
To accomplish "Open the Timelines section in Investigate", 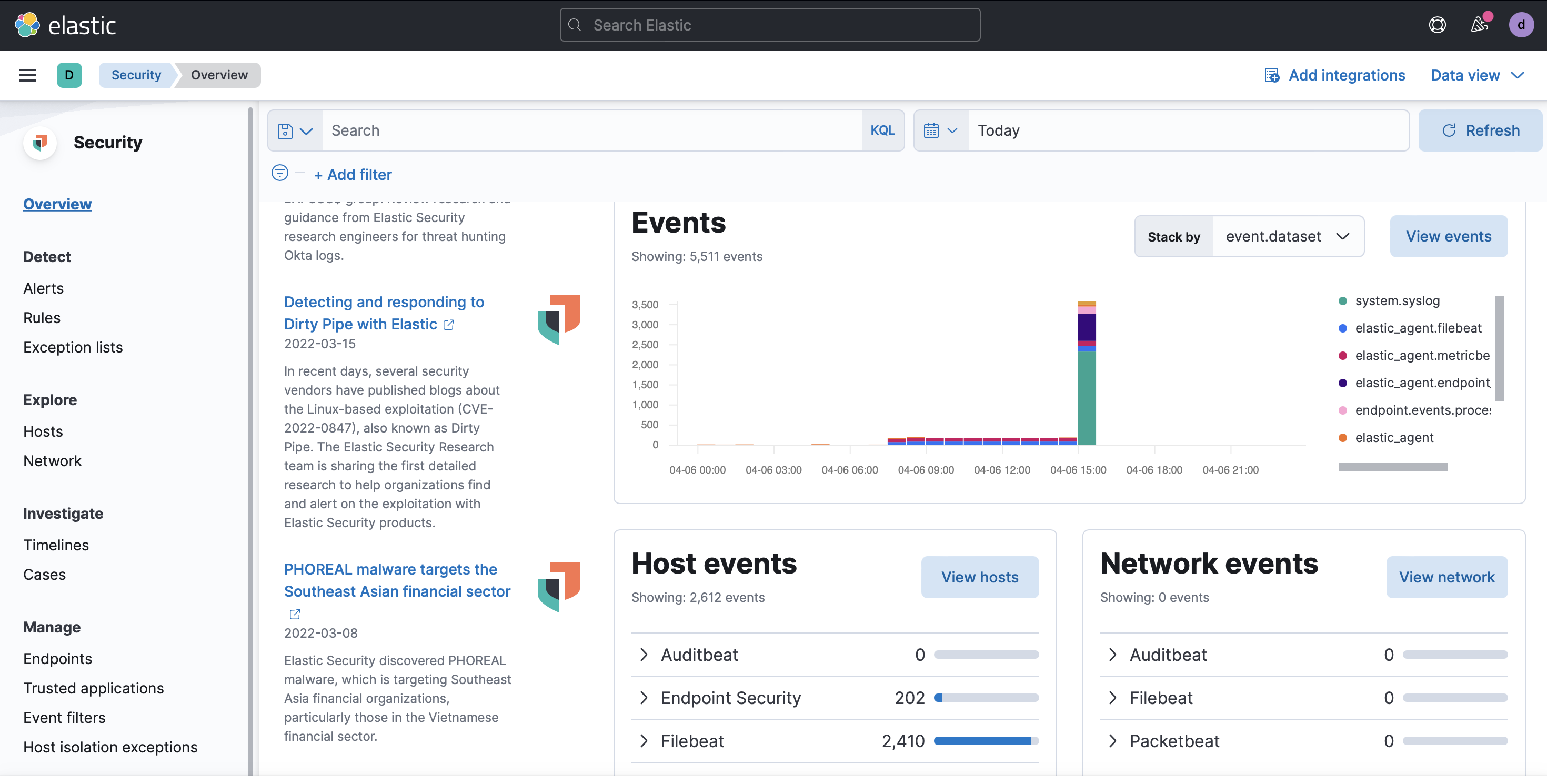I will tap(56, 545).
